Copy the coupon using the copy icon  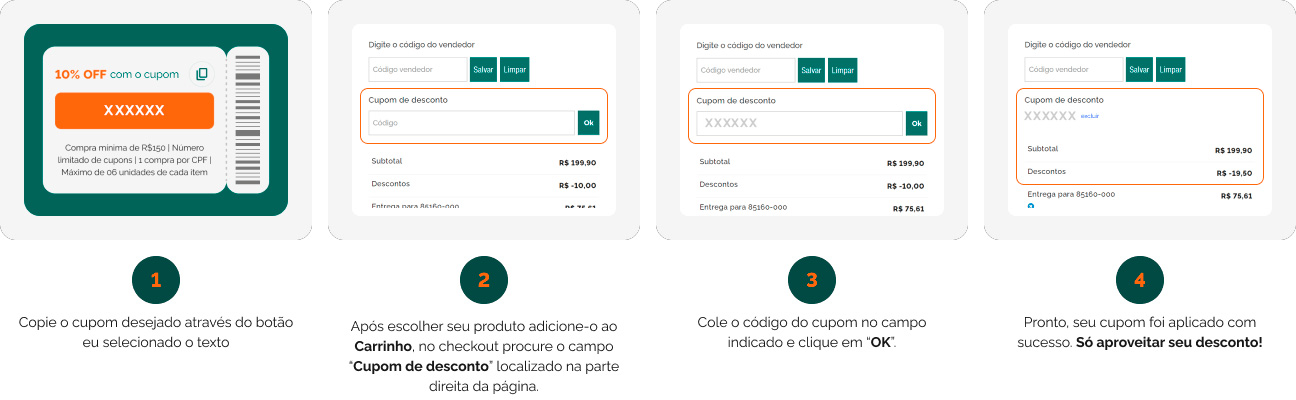[202, 74]
